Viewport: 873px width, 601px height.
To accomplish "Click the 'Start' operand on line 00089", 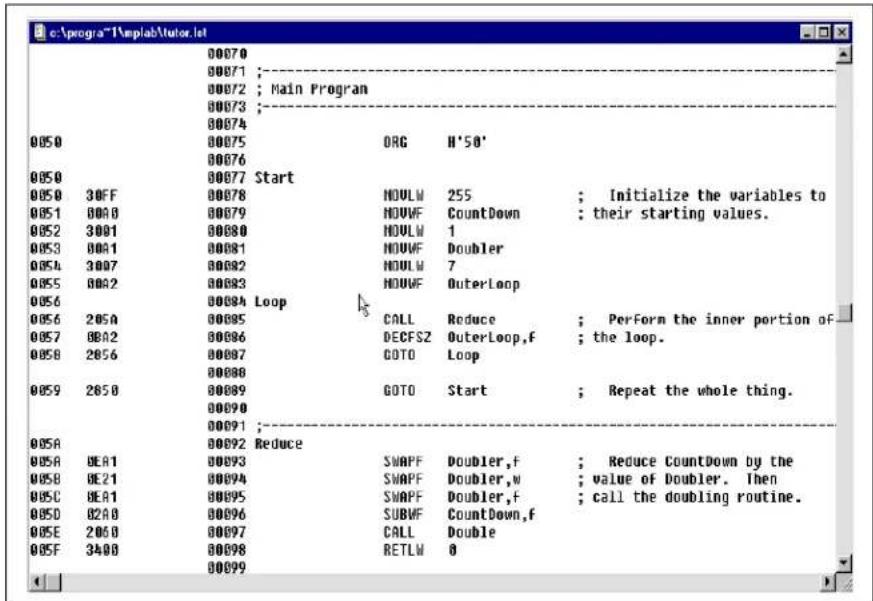I will (x=467, y=390).
